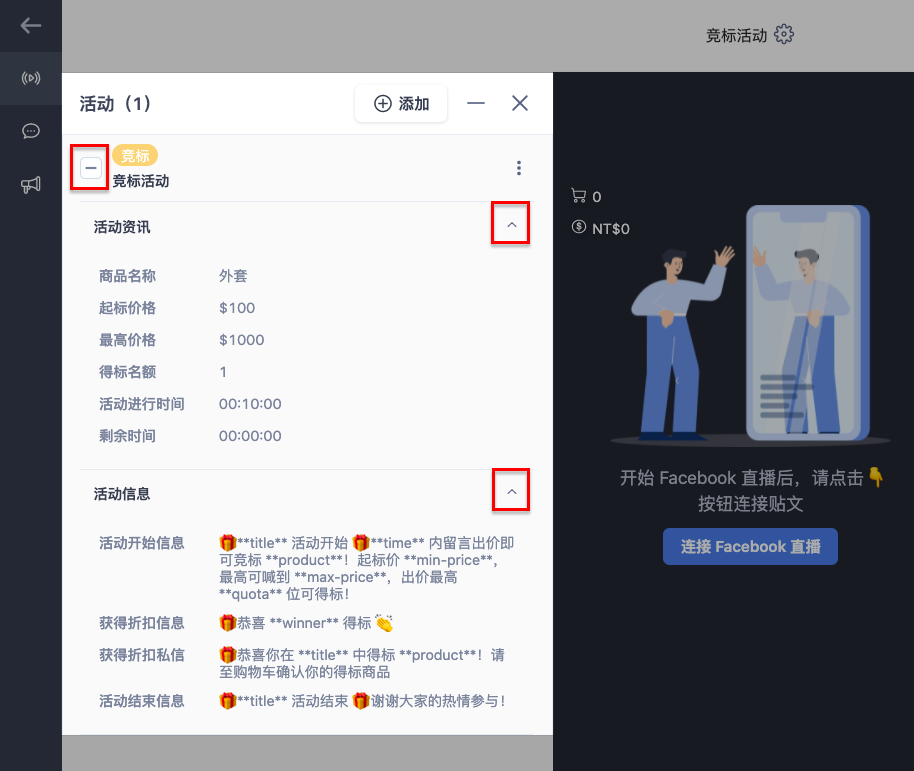Click the 活动进行时间 label
The image size is (914, 771).
click(x=142, y=404)
